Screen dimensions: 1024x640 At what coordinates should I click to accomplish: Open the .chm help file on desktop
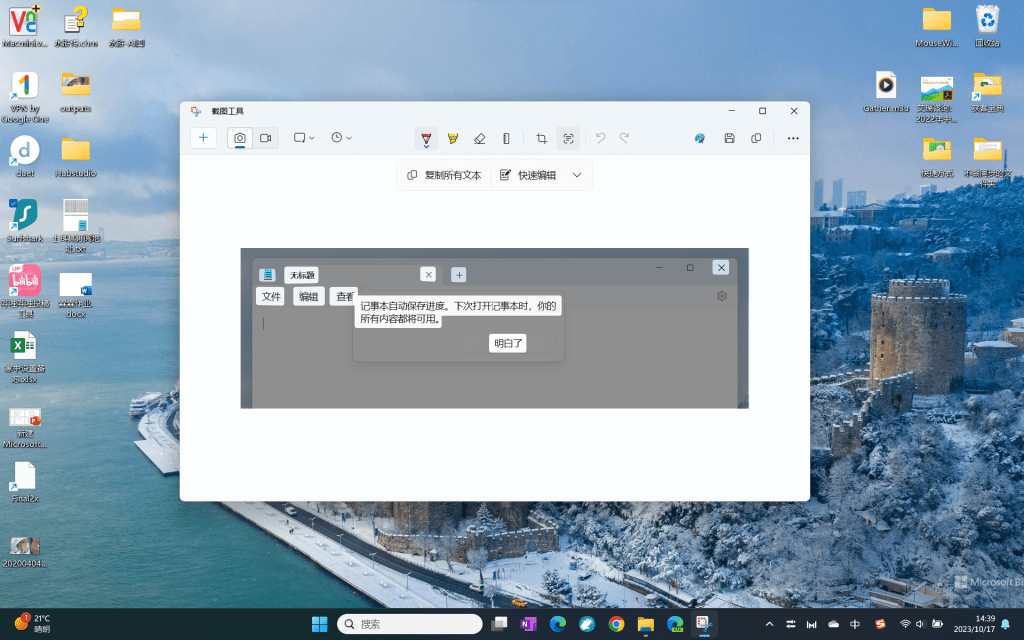76,25
